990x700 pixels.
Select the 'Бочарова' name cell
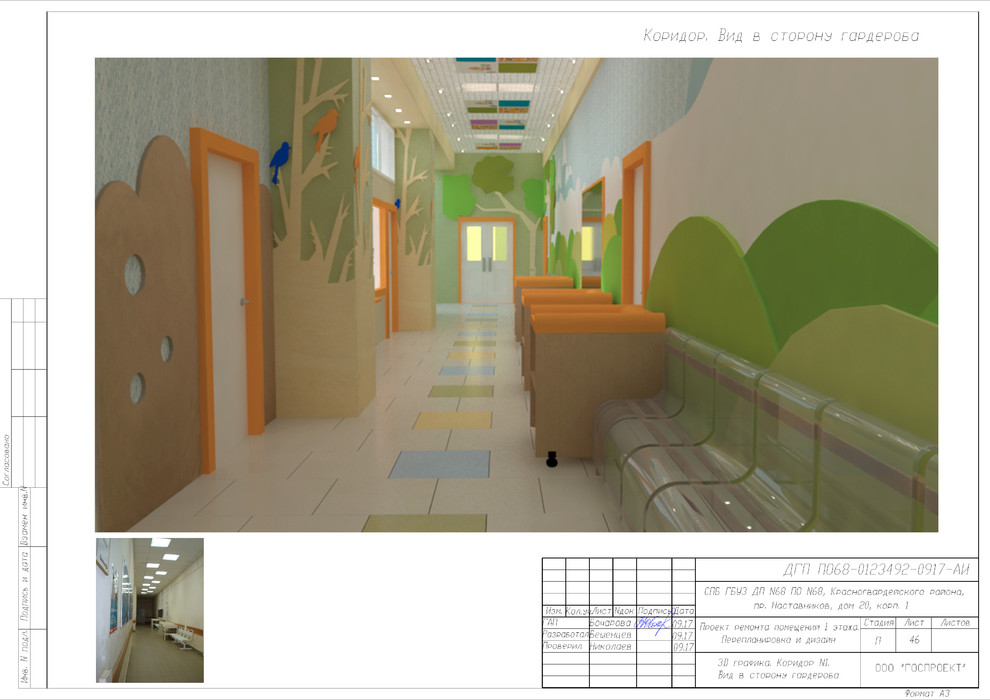pos(610,623)
